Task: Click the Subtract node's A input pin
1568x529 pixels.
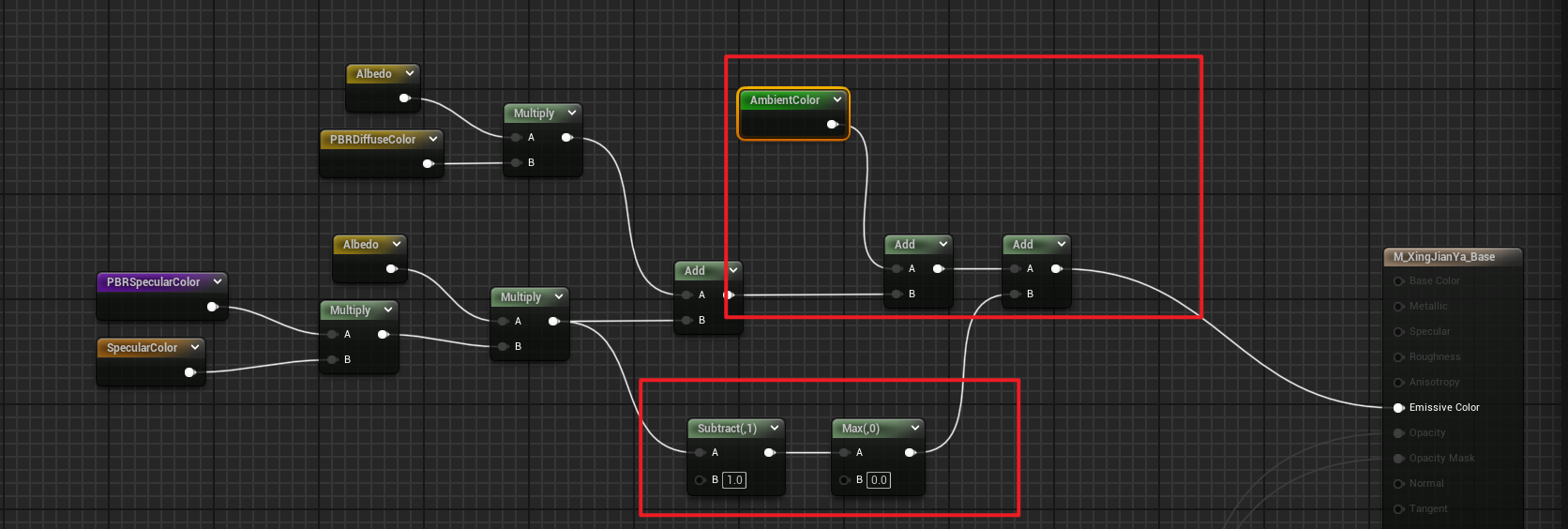Action: coord(700,453)
